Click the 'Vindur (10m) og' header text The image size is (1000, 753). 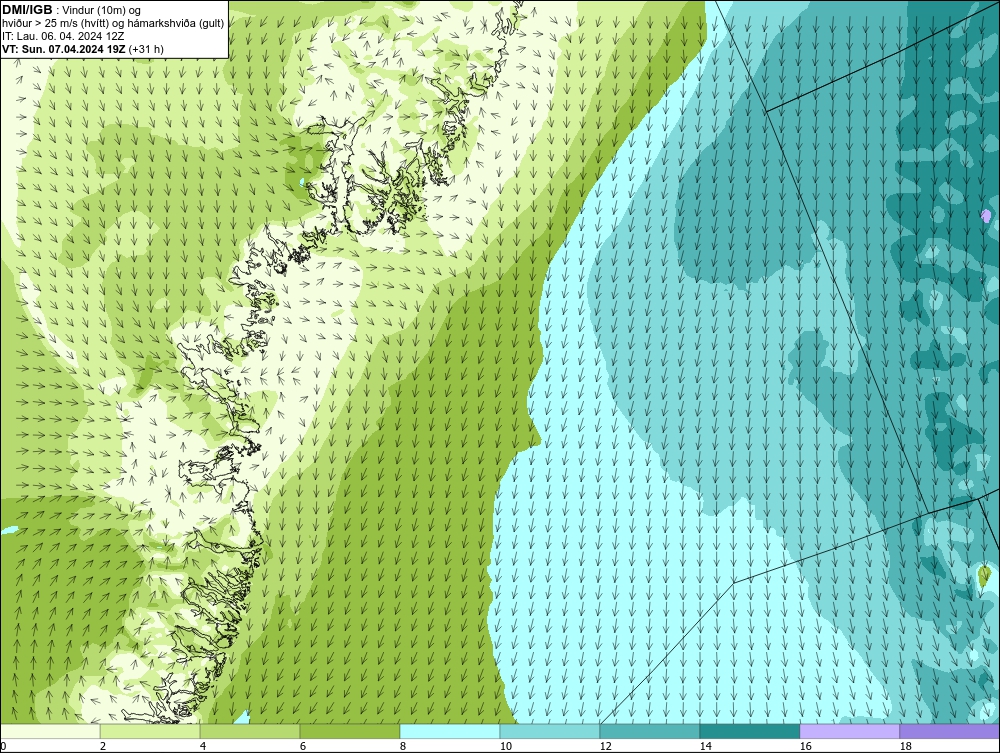click(x=101, y=10)
